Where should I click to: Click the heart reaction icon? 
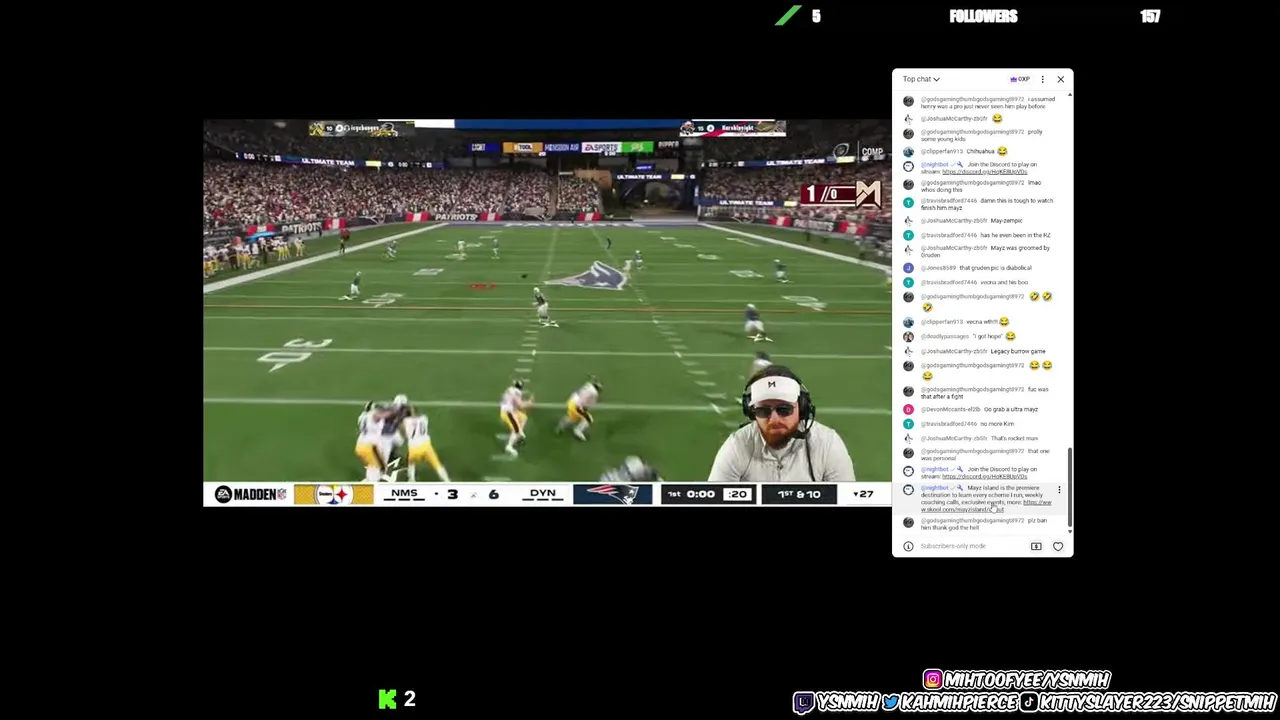pos(1058,546)
